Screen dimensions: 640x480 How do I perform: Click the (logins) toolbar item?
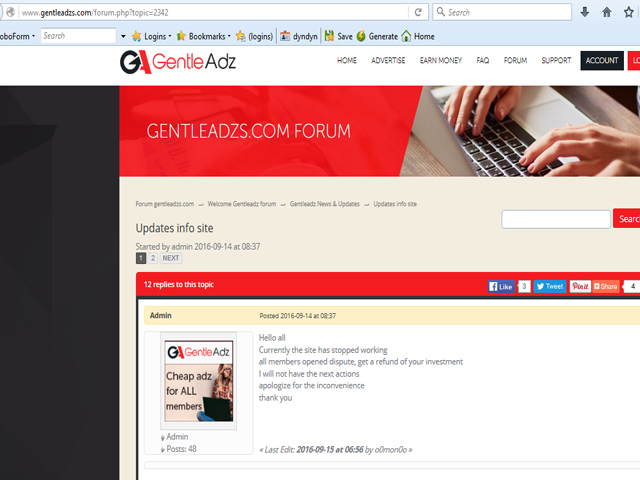(254, 36)
